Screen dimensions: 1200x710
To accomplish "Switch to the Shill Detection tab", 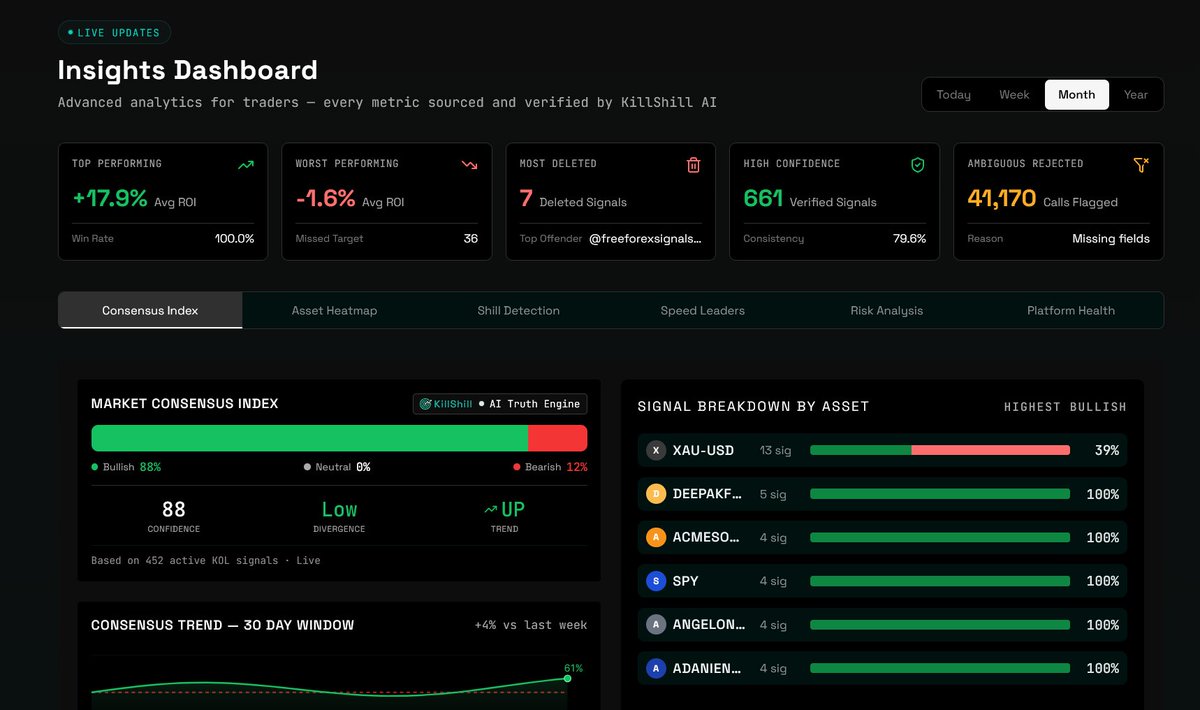I will click(519, 310).
